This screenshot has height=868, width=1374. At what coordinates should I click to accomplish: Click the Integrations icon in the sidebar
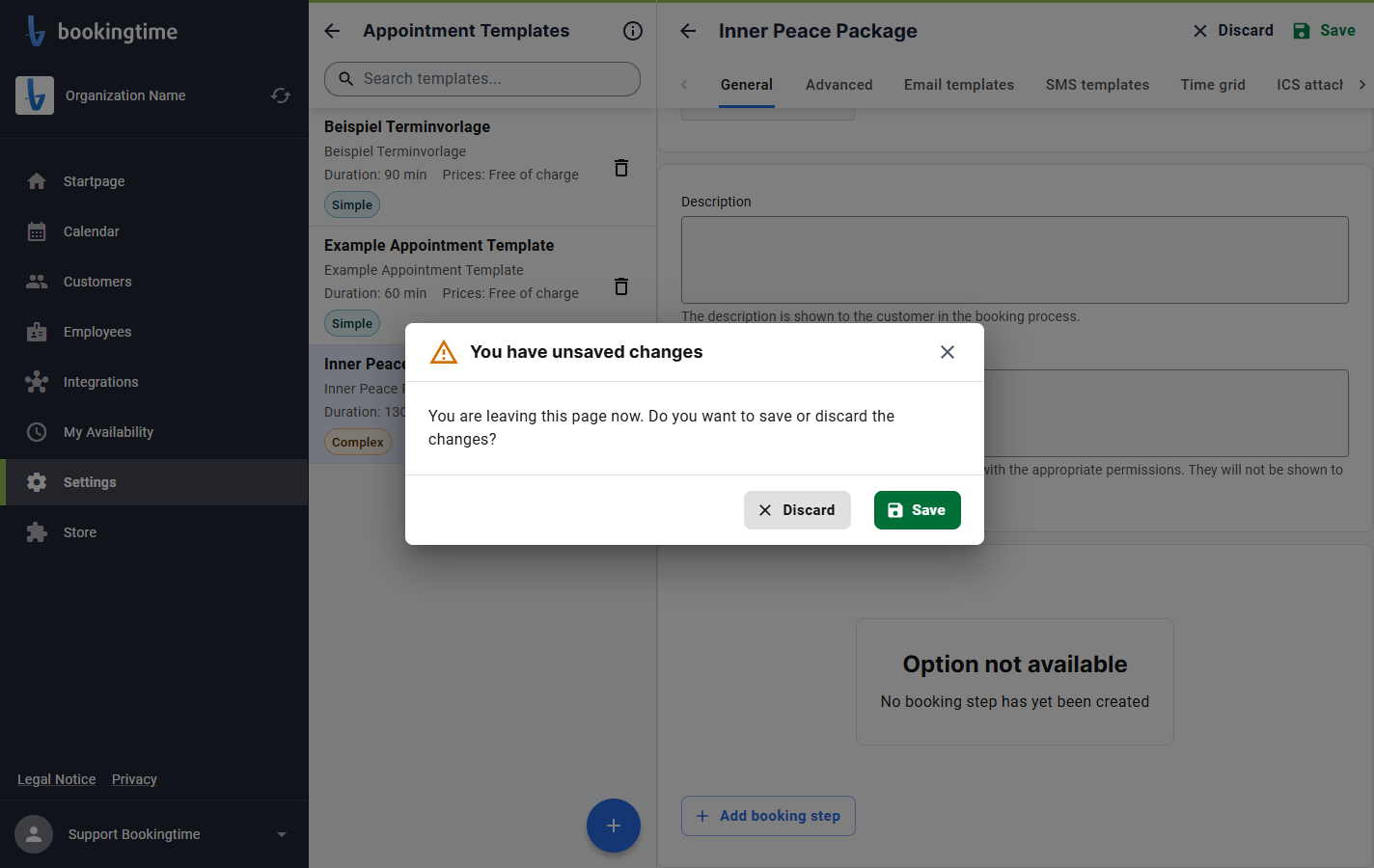point(37,382)
